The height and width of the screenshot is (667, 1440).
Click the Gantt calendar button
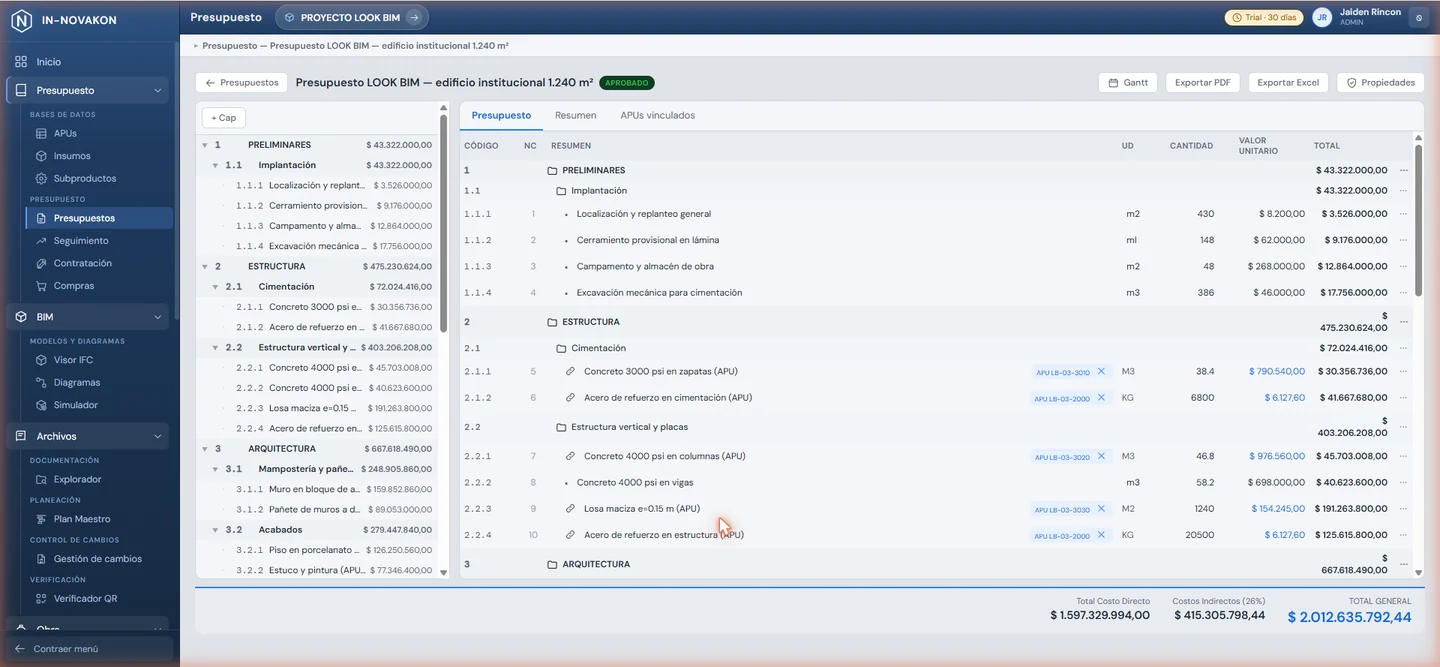click(1128, 83)
